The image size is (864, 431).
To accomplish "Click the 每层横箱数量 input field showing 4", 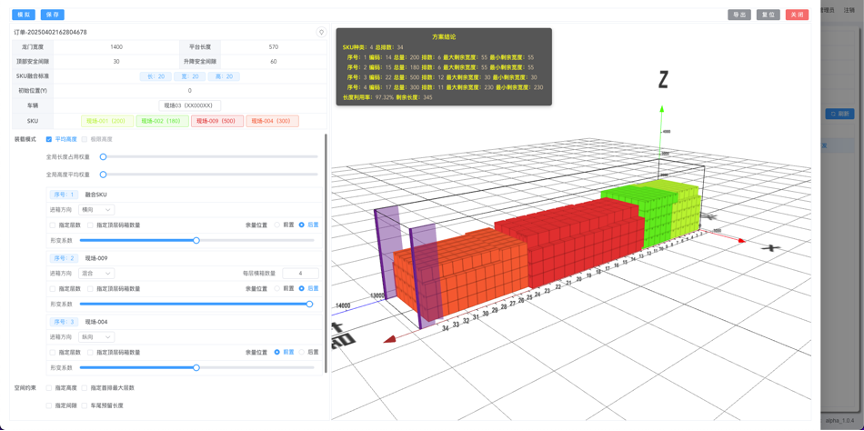I will (300, 273).
